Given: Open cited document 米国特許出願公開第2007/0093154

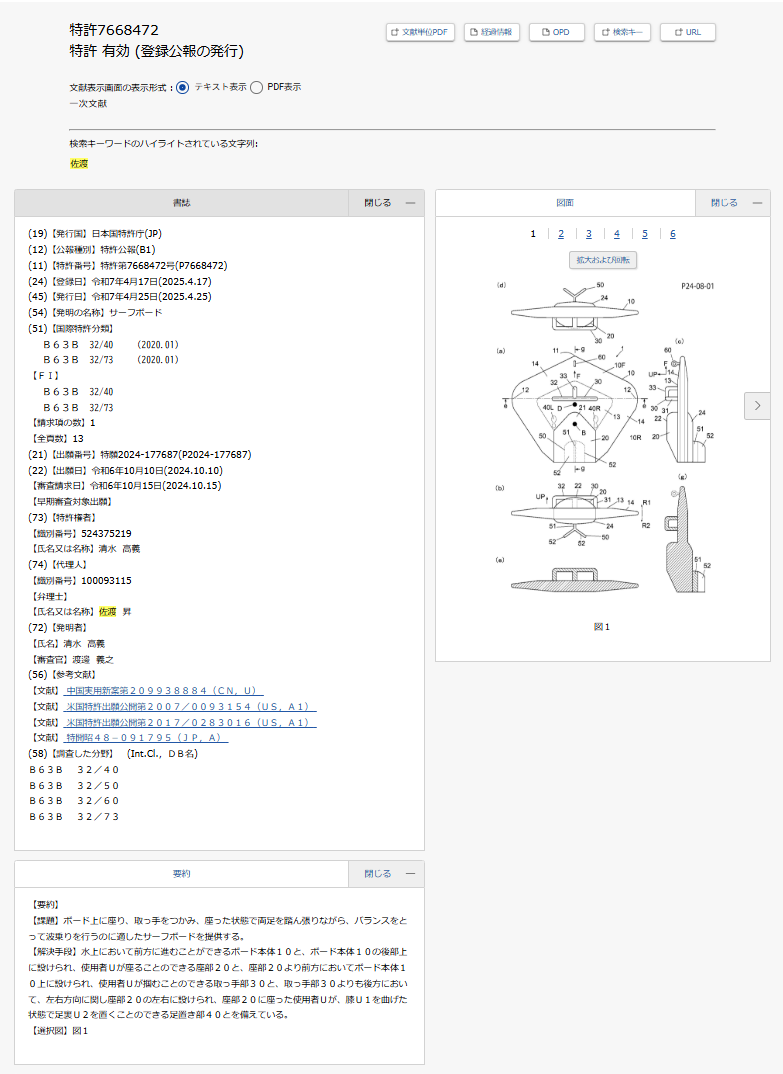Looking at the screenshot, I should (190, 707).
